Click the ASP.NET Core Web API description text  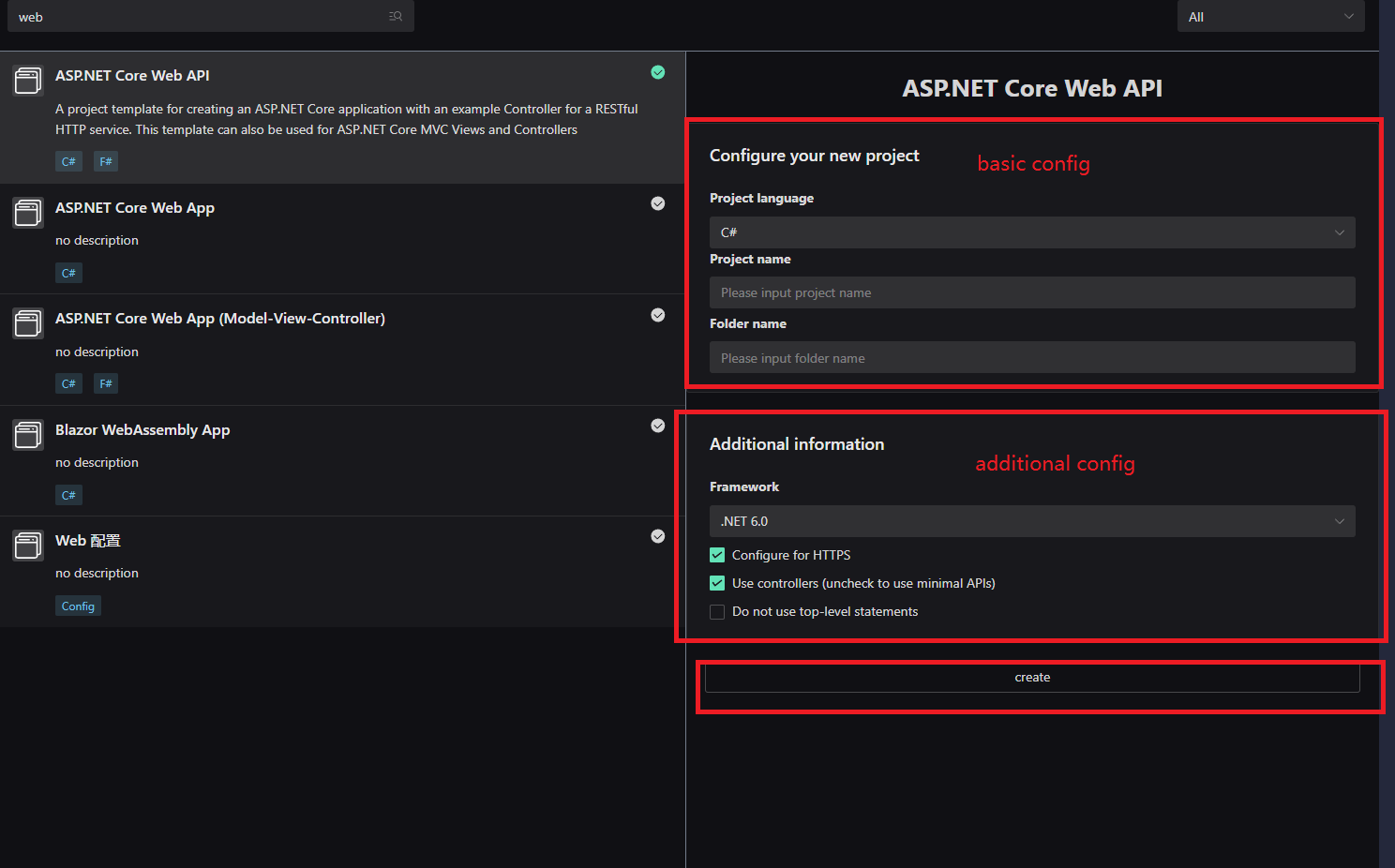[347, 119]
